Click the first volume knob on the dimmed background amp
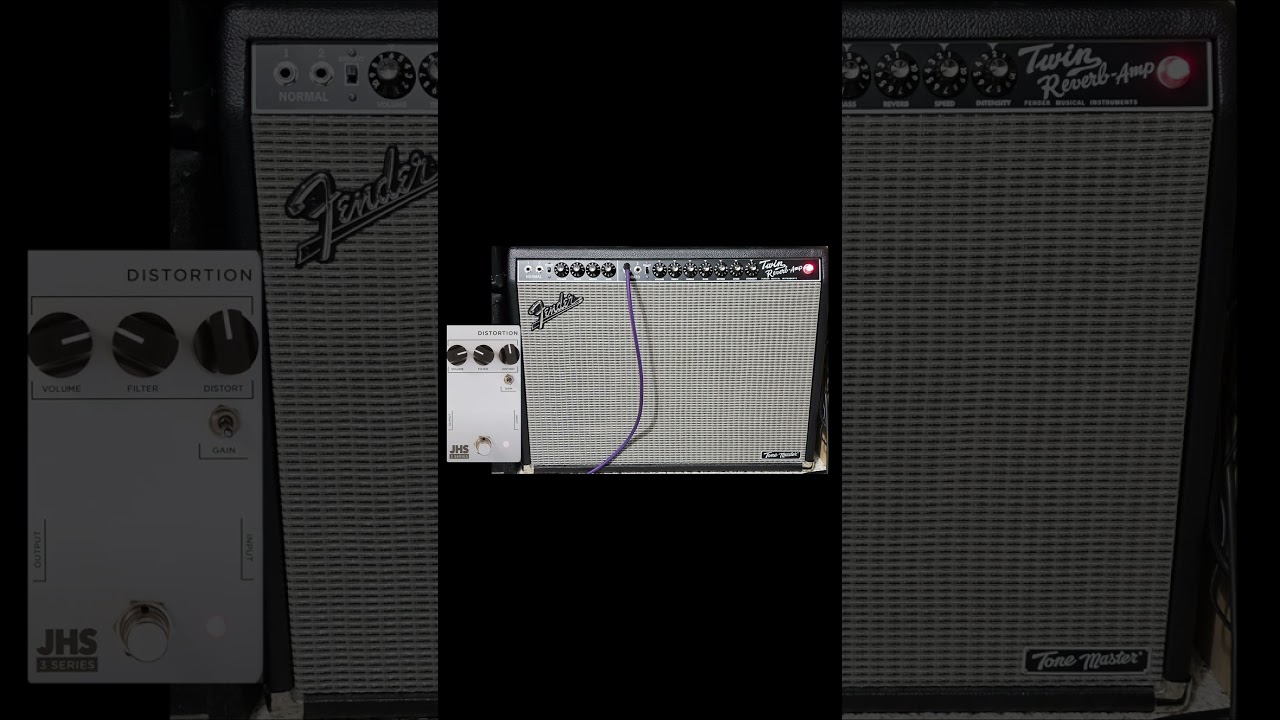 (x=391, y=74)
